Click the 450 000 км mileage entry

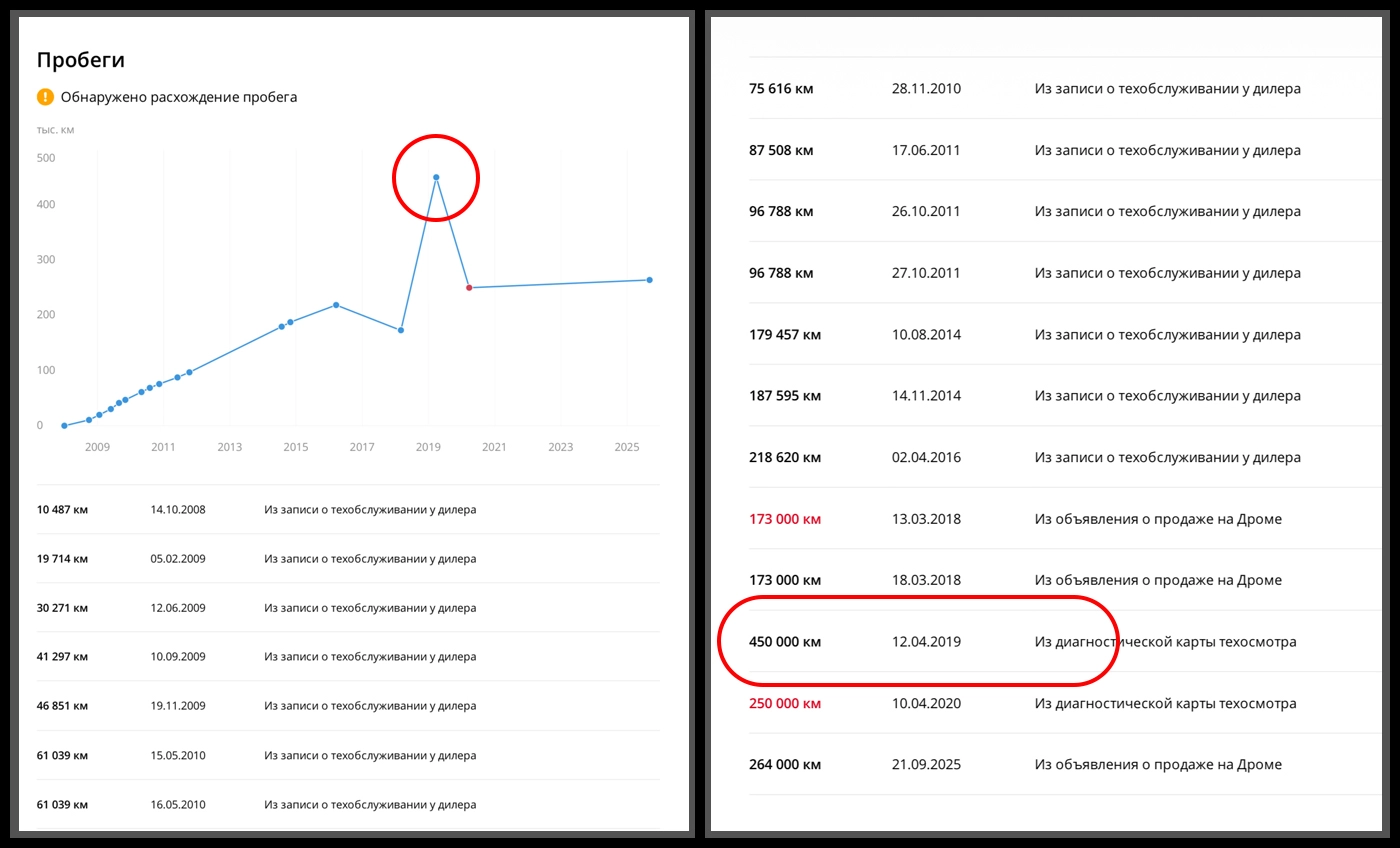tap(784, 642)
